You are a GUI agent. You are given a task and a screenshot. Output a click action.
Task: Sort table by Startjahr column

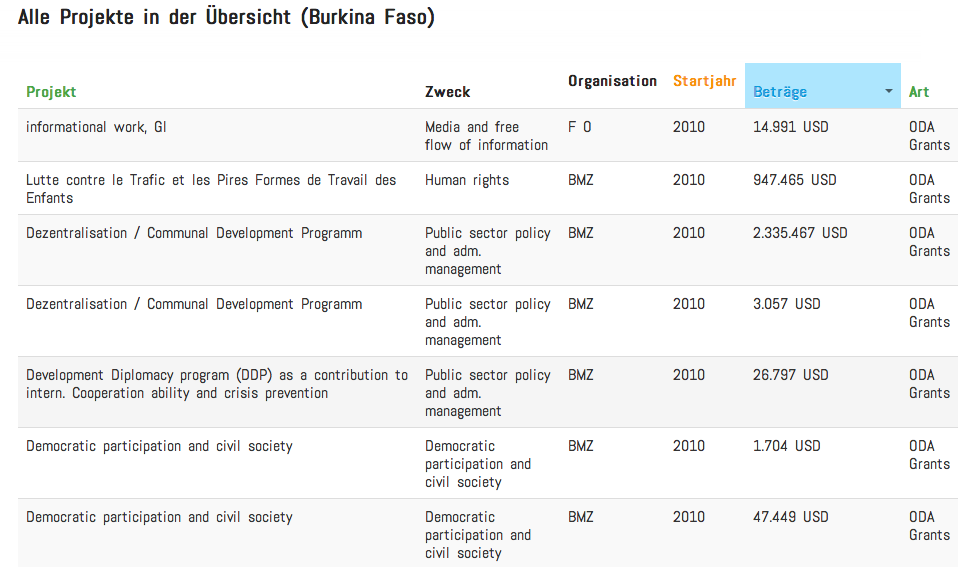[704, 81]
